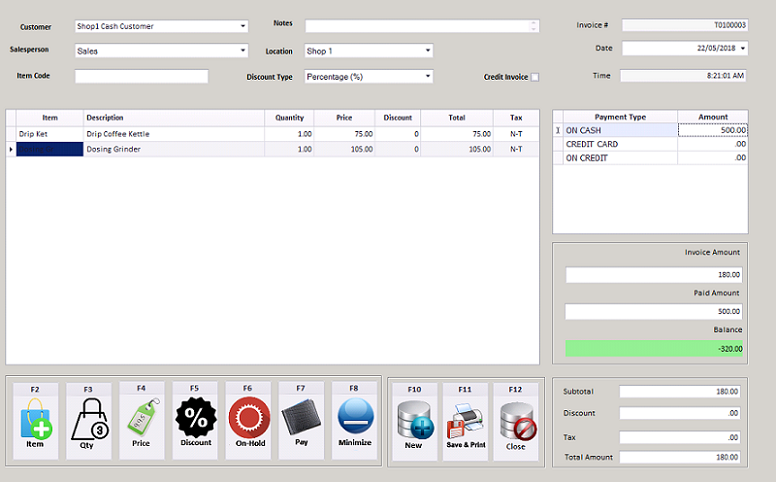The height and width of the screenshot is (482, 776).
Task: Click the Price column header
Action: (344, 118)
